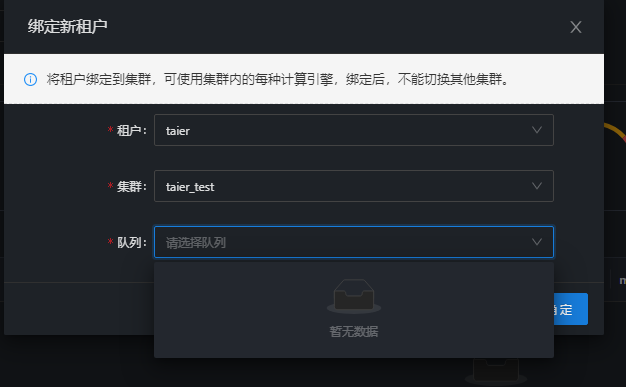
Task: Click the chevron arrow in 队列 field
Action: [537, 242]
